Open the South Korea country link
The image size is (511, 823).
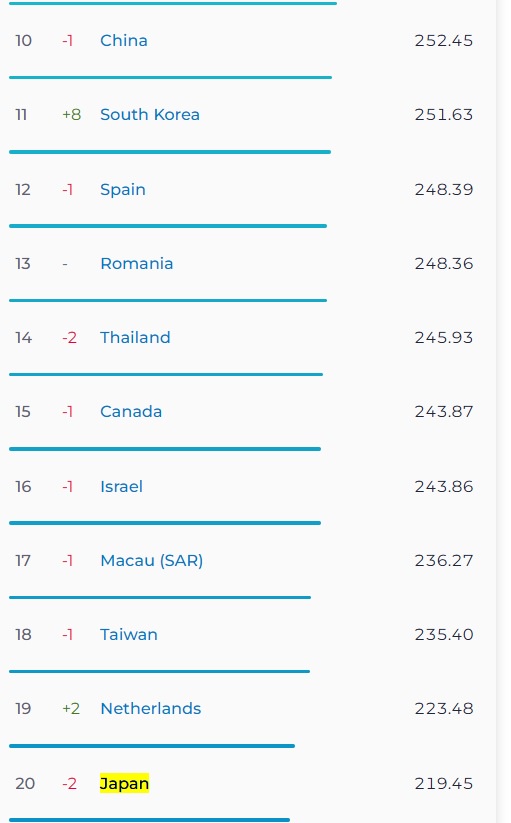tap(150, 114)
